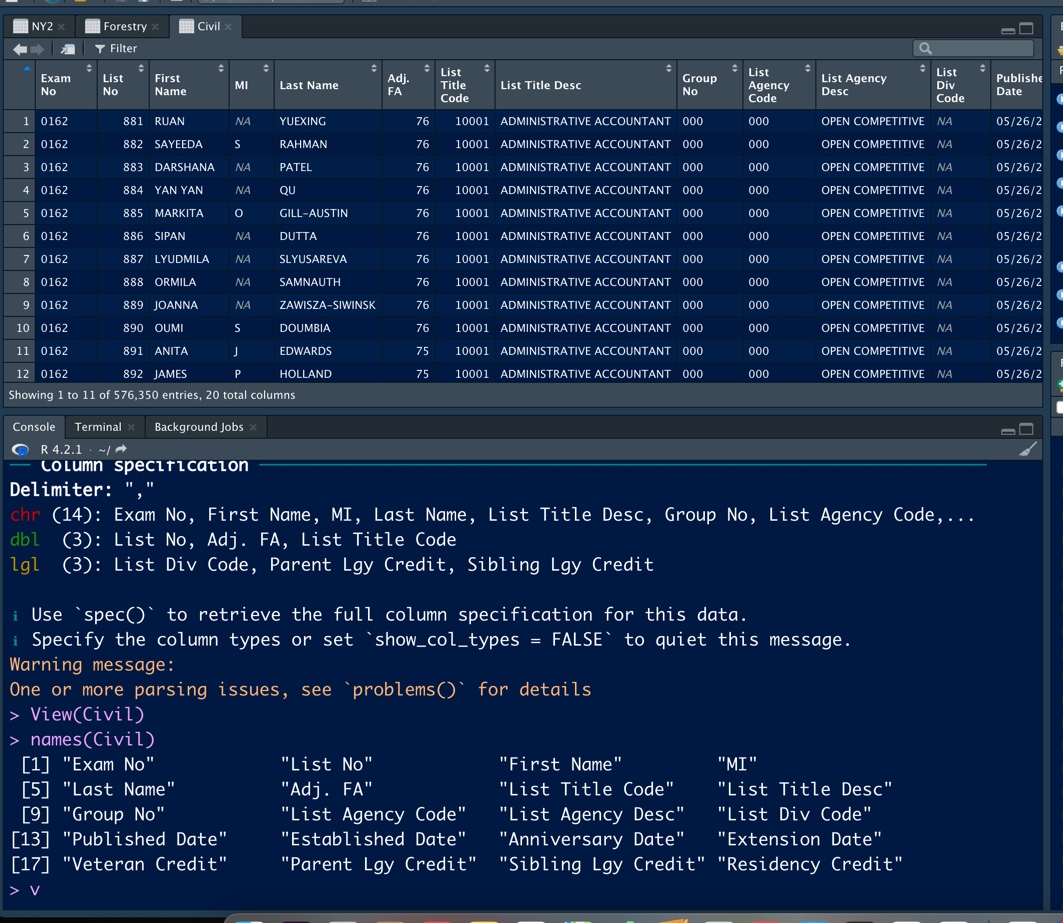The width and height of the screenshot is (1063, 923).
Task: Sort by List No column arrows
Action: (x=141, y=68)
